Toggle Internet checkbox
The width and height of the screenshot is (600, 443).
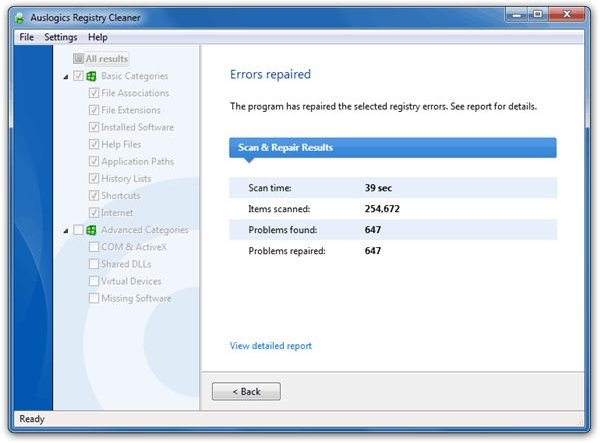94,213
